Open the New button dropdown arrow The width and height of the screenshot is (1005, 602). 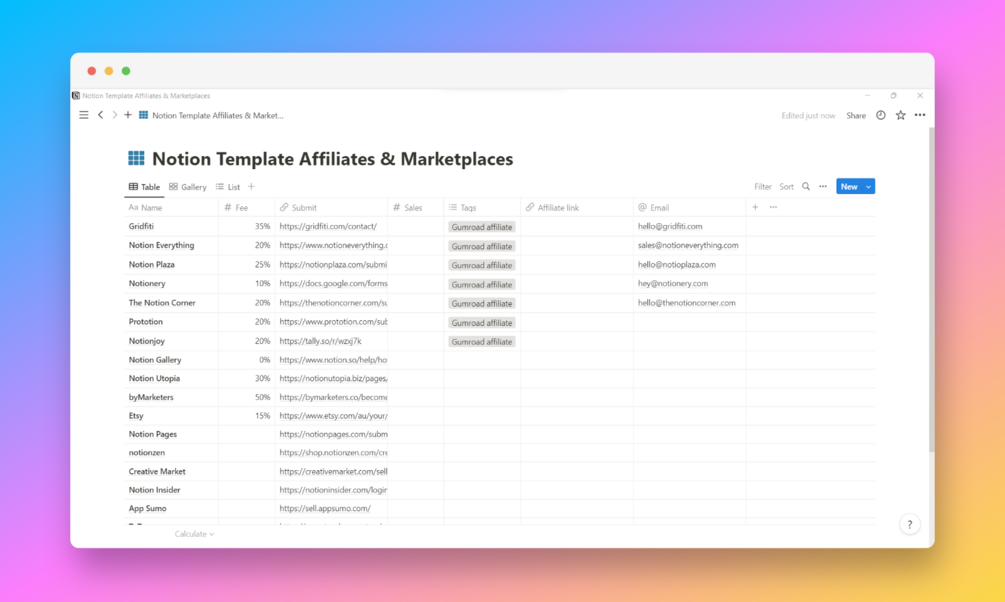pos(868,187)
